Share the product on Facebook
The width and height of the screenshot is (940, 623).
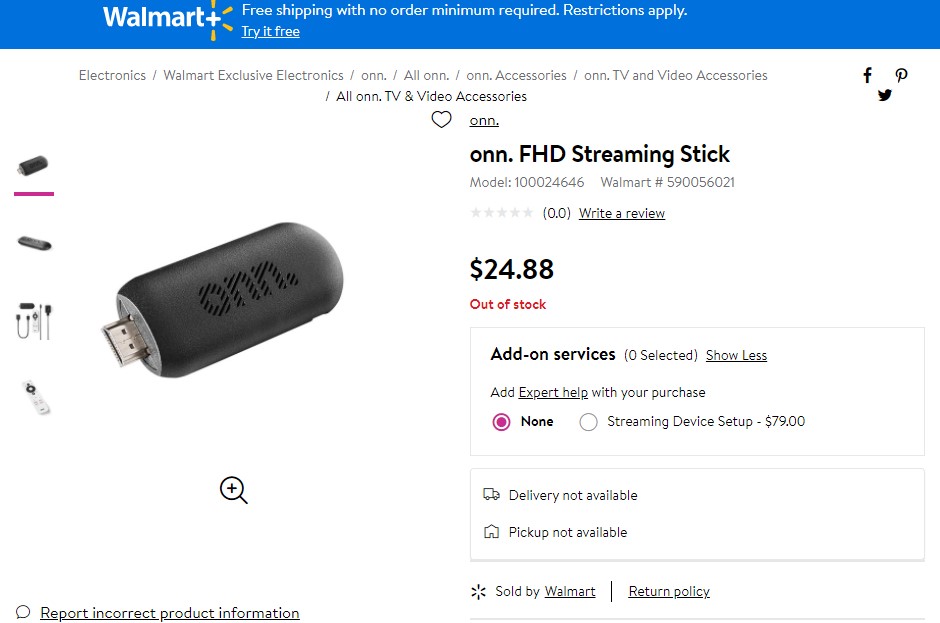pyautogui.click(x=867, y=75)
